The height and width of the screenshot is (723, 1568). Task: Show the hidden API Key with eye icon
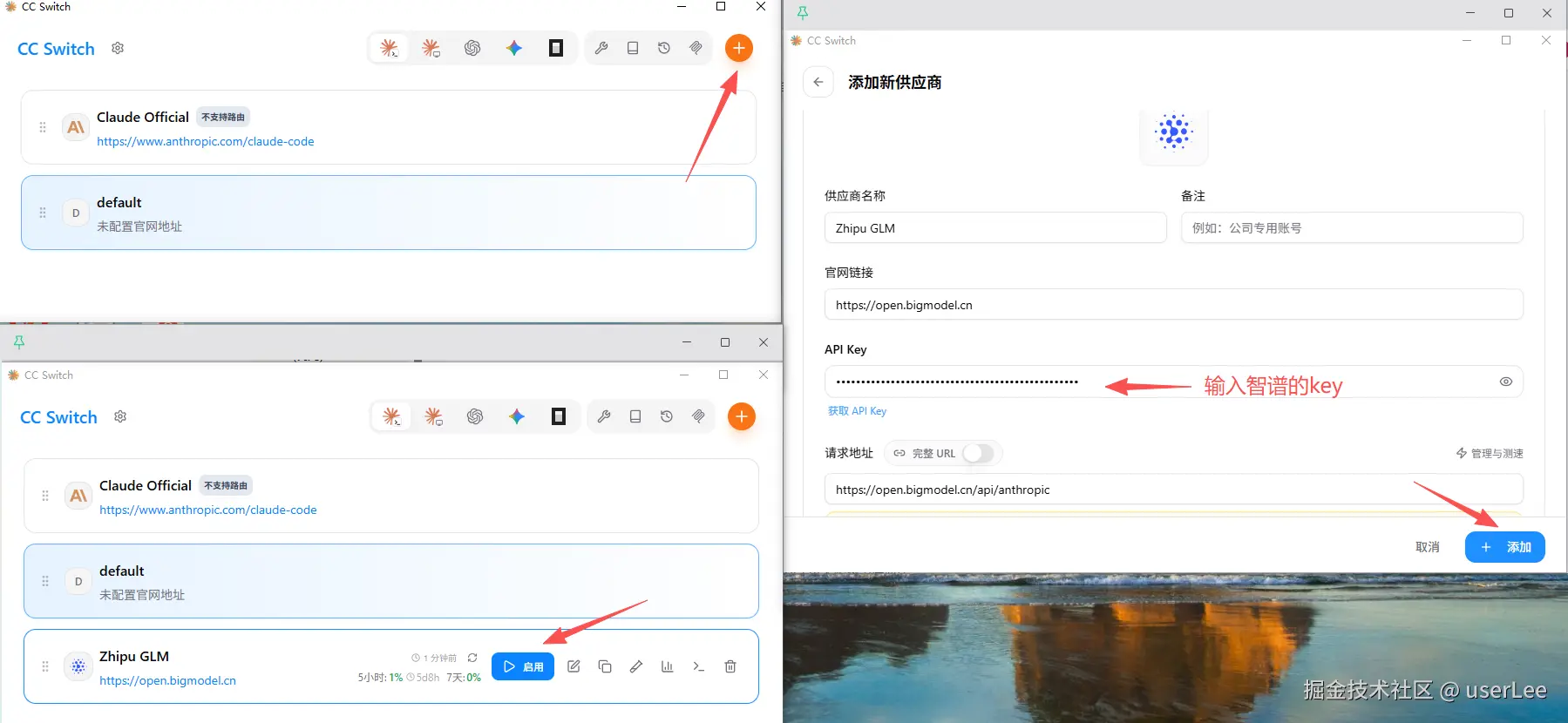pyautogui.click(x=1505, y=382)
